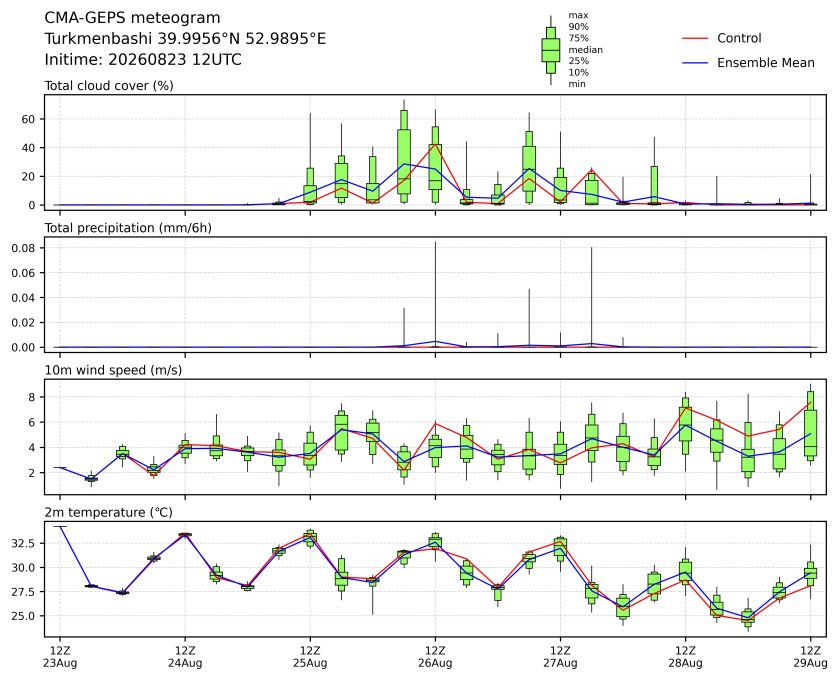Screen dimensions: 839x680
Task: Click the green box-plot legend symbol
Action: [551, 50]
